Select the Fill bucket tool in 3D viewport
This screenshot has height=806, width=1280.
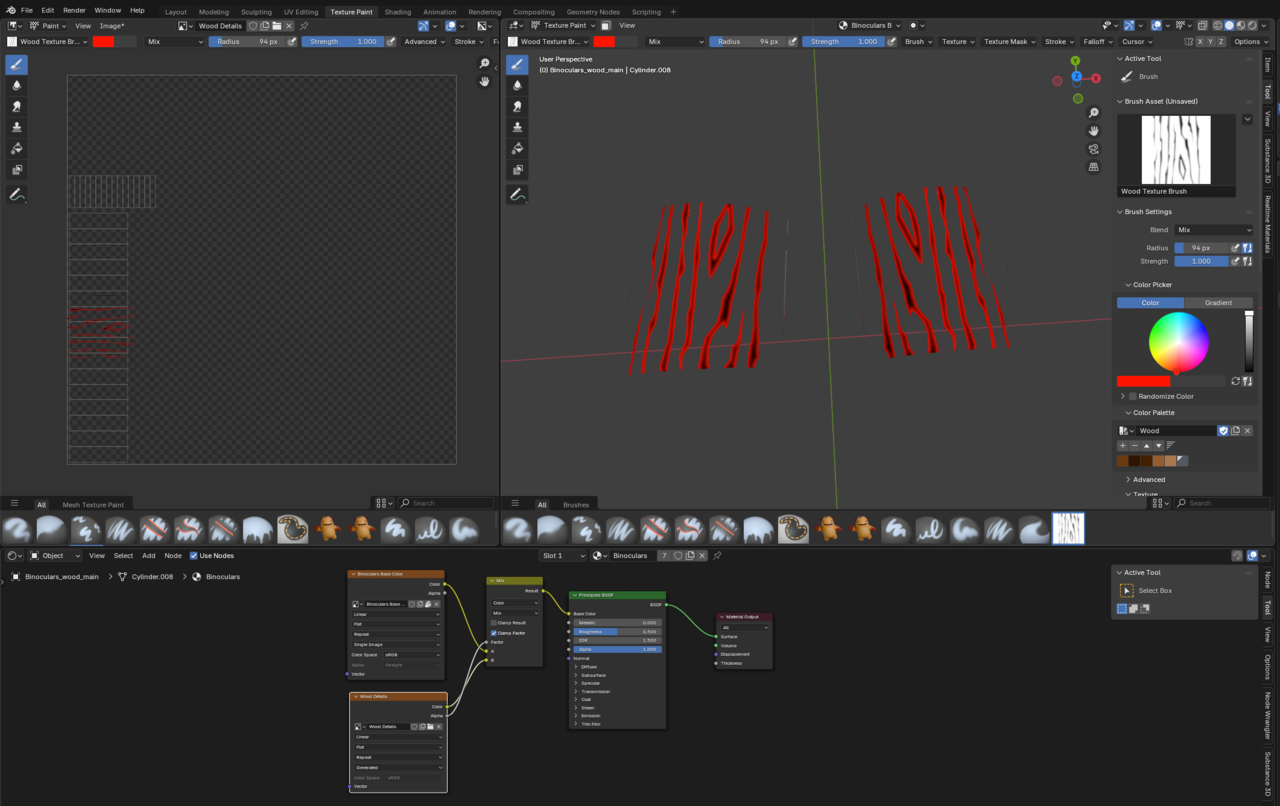pos(517,148)
